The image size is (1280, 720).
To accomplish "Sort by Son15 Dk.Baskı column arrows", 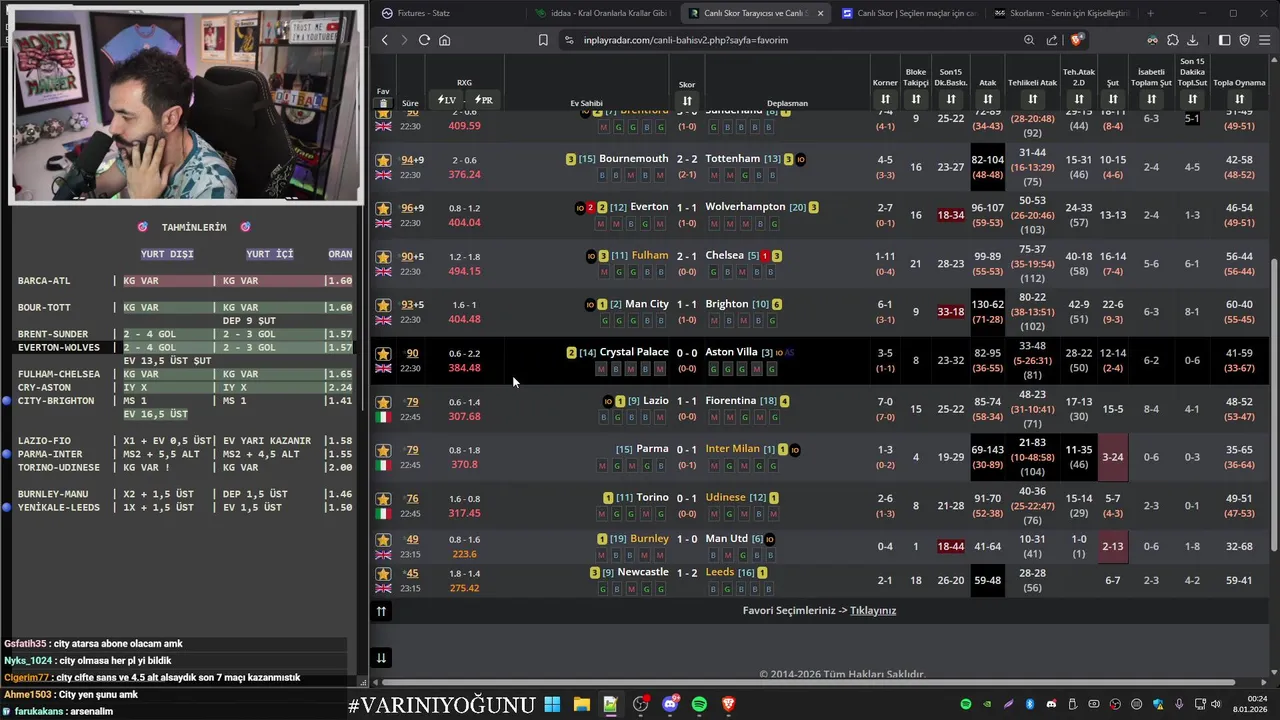I will pyautogui.click(x=951, y=99).
